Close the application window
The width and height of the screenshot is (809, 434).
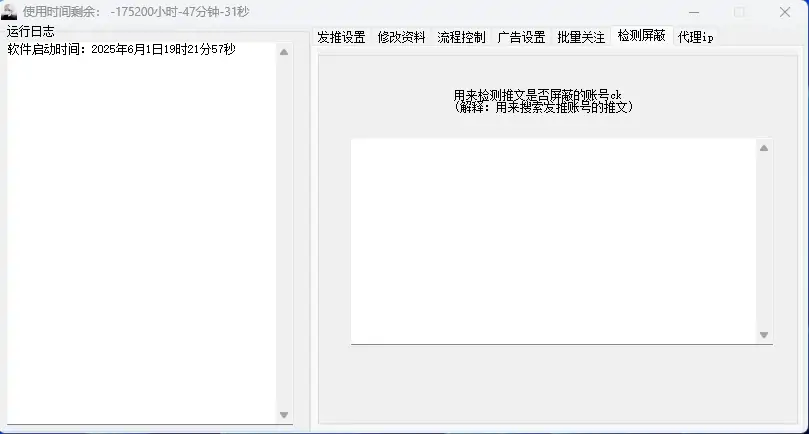coord(785,12)
